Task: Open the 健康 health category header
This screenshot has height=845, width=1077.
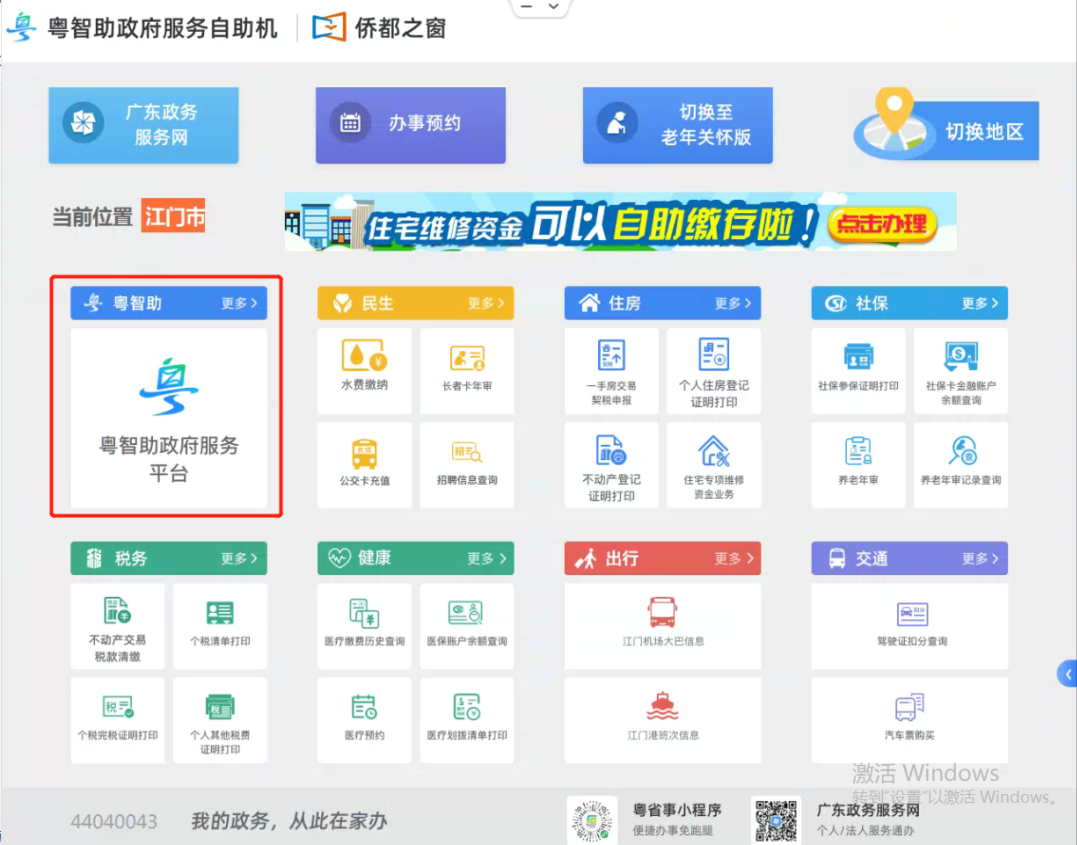Action: (414, 558)
